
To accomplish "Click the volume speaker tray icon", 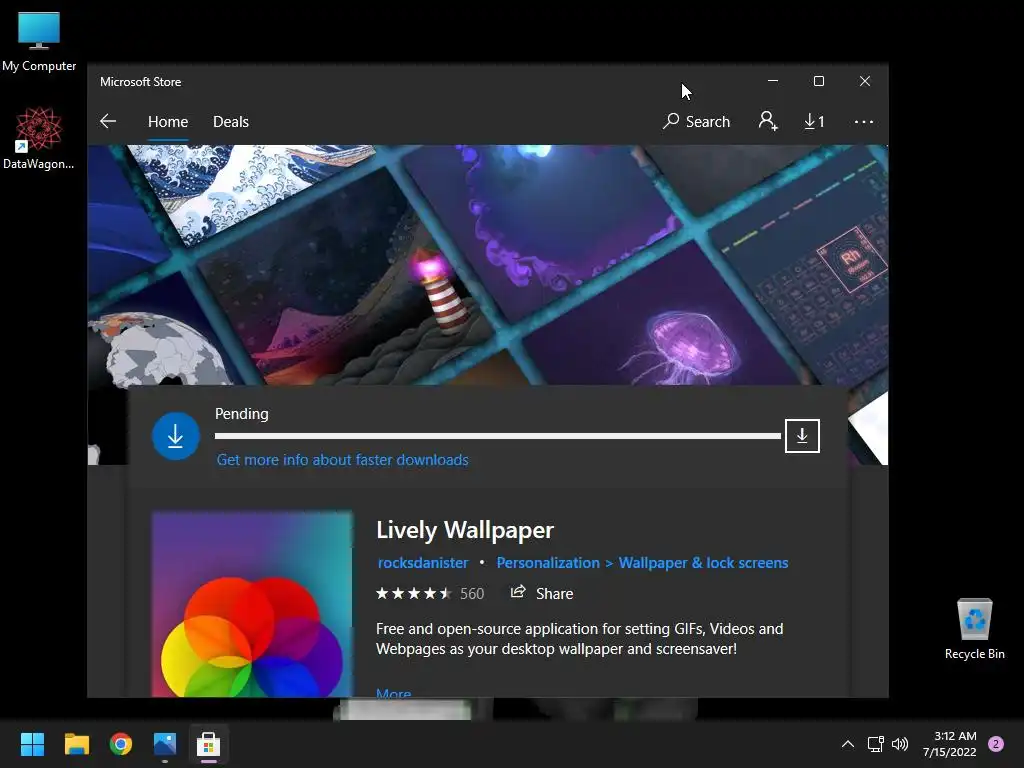I will point(900,744).
